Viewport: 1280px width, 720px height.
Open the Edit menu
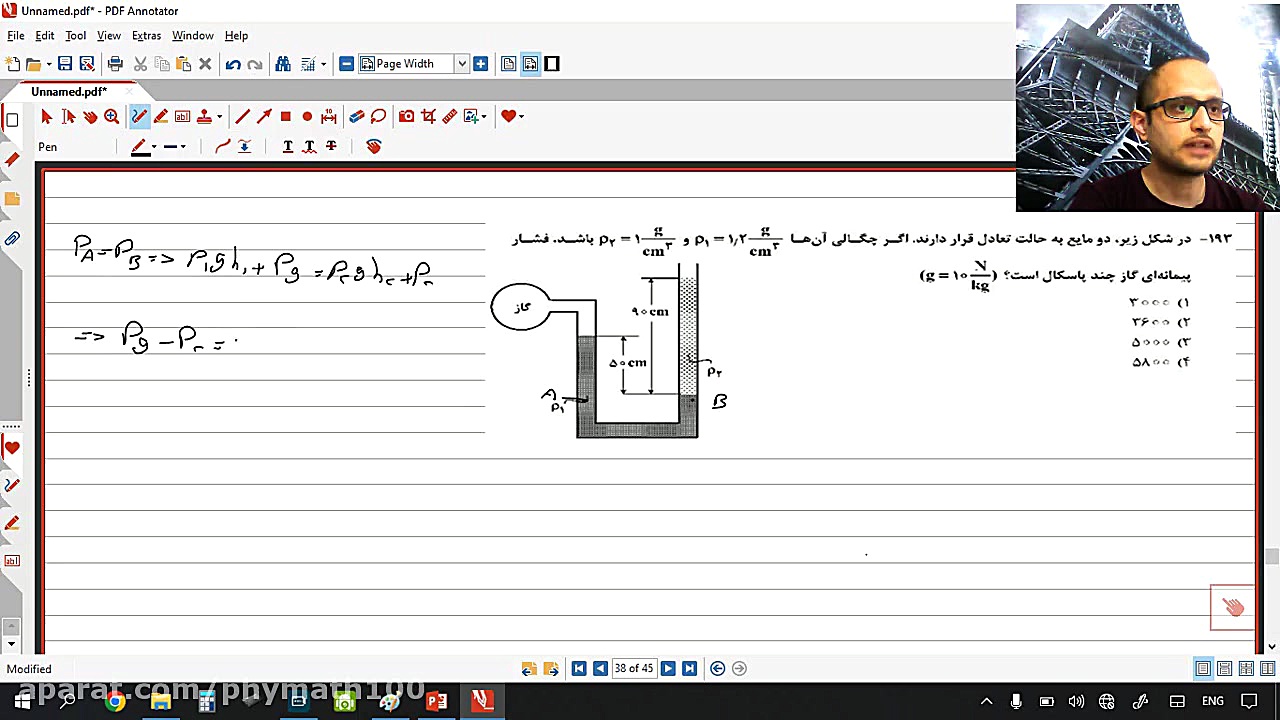coord(45,36)
